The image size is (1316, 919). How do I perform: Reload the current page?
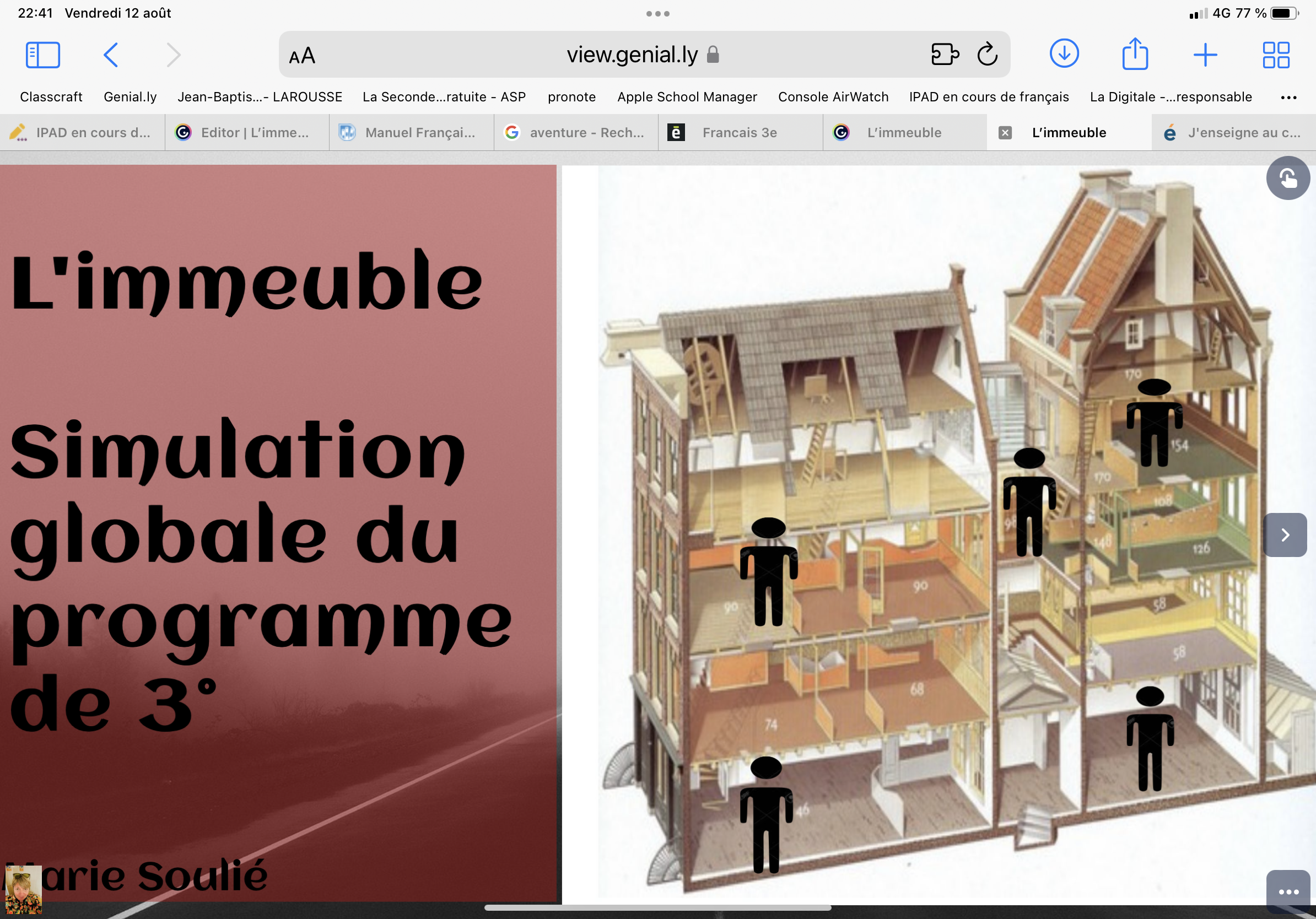point(987,55)
